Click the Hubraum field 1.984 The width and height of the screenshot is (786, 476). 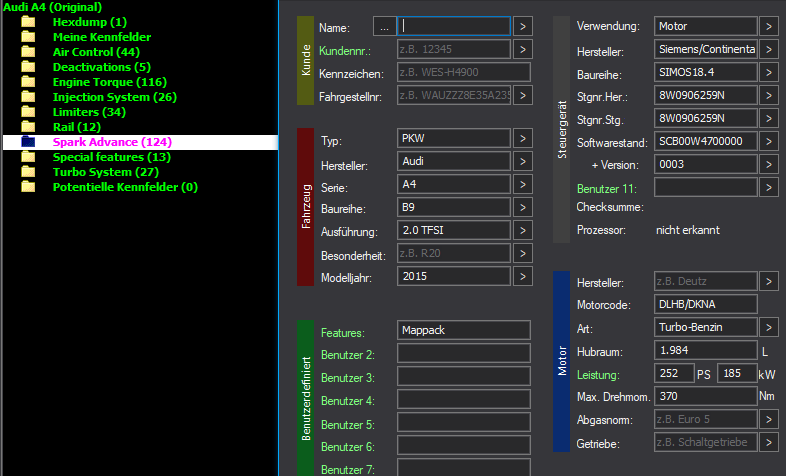pos(706,351)
